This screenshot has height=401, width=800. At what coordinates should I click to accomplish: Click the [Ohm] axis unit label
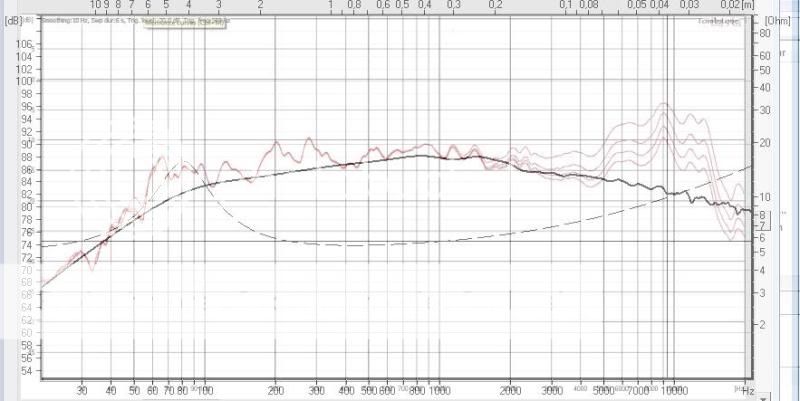(x=776, y=20)
